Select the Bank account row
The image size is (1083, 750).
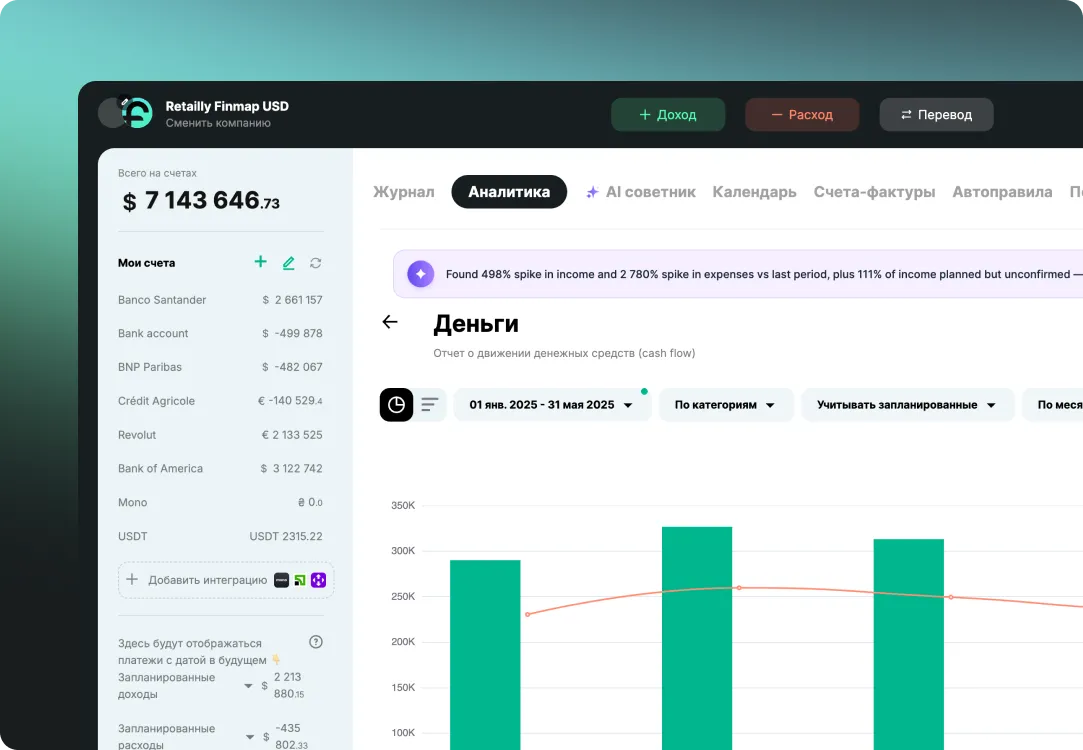coord(220,334)
